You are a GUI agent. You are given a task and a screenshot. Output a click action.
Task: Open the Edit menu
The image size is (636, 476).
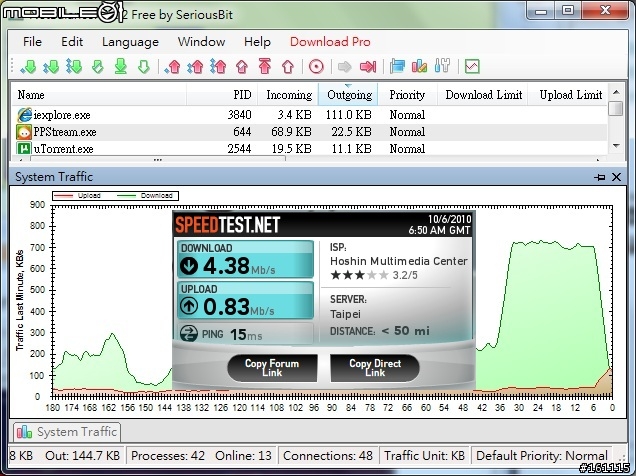(72, 42)
